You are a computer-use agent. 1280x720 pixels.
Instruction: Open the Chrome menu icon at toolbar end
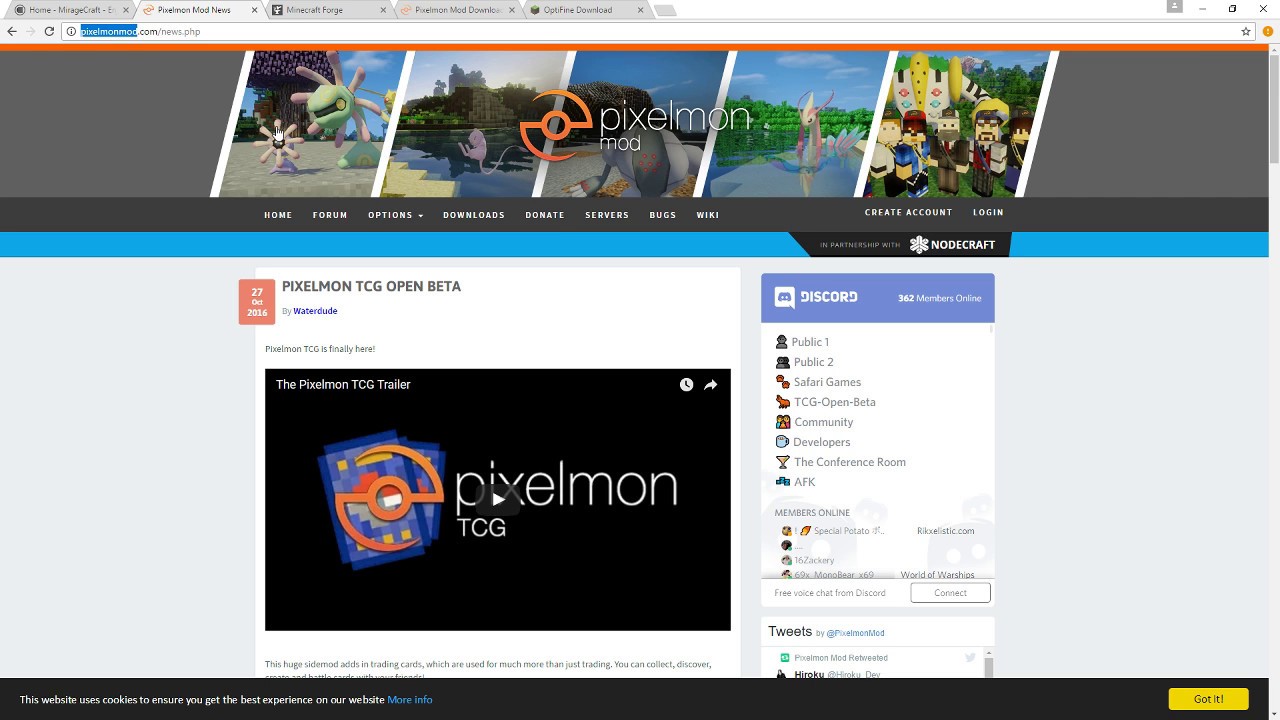point(1268,31)
